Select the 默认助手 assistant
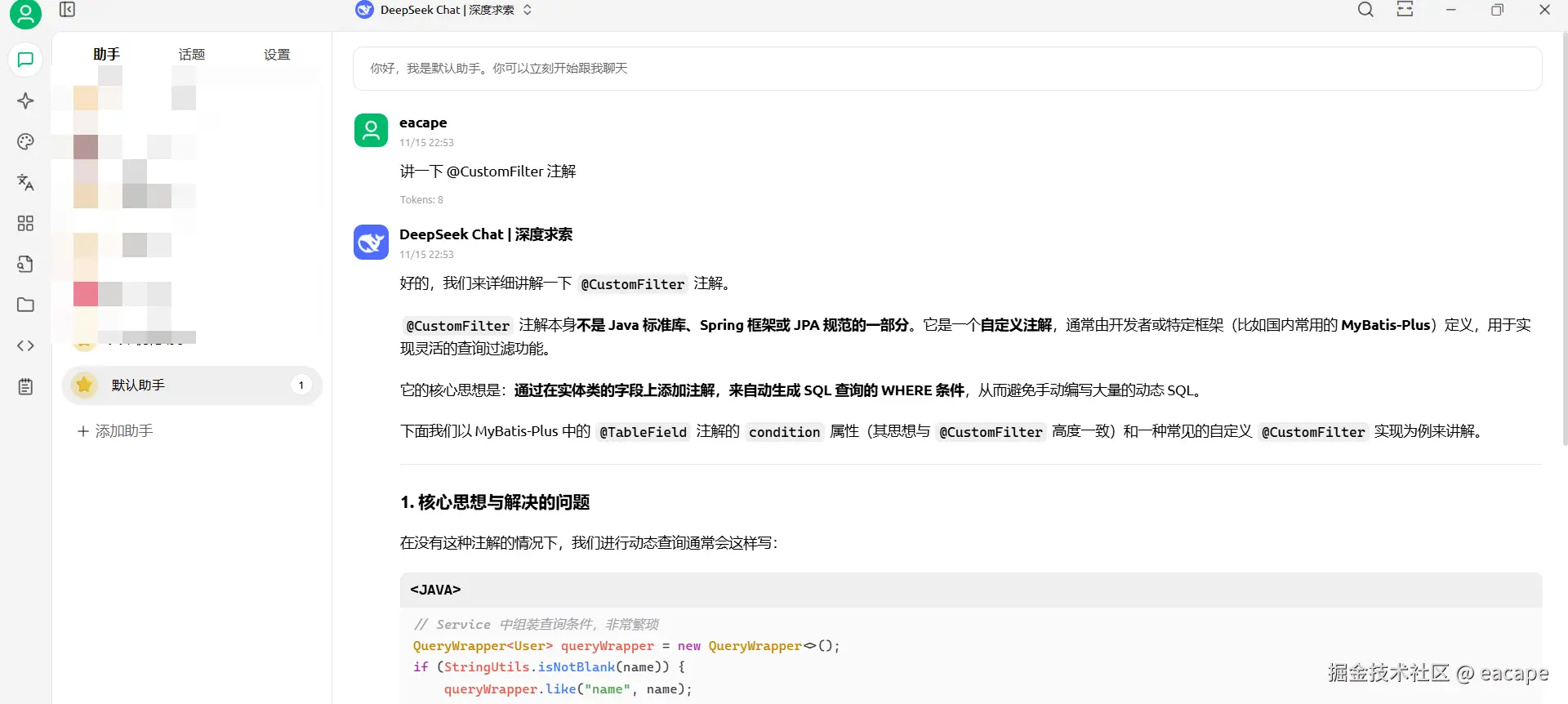 (192, 385)
